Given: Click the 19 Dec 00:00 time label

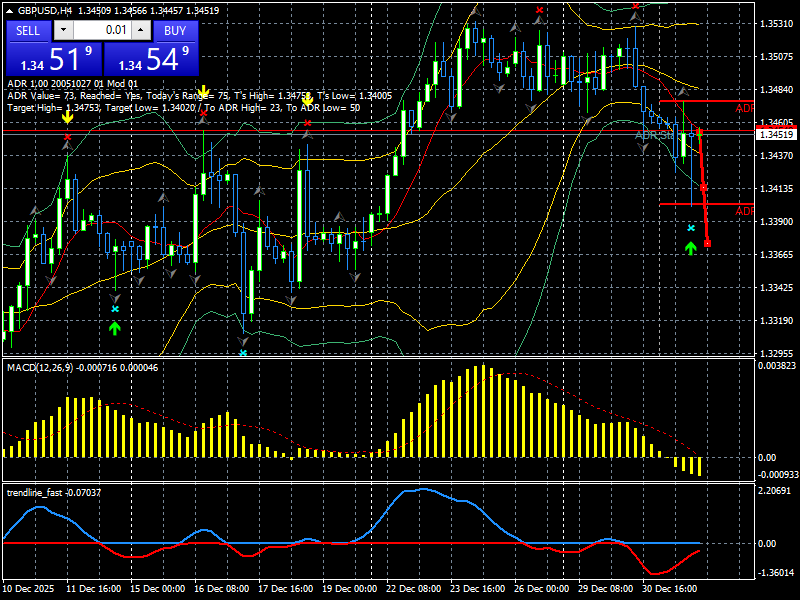Looking at the screenshot, I should (349, 588).
